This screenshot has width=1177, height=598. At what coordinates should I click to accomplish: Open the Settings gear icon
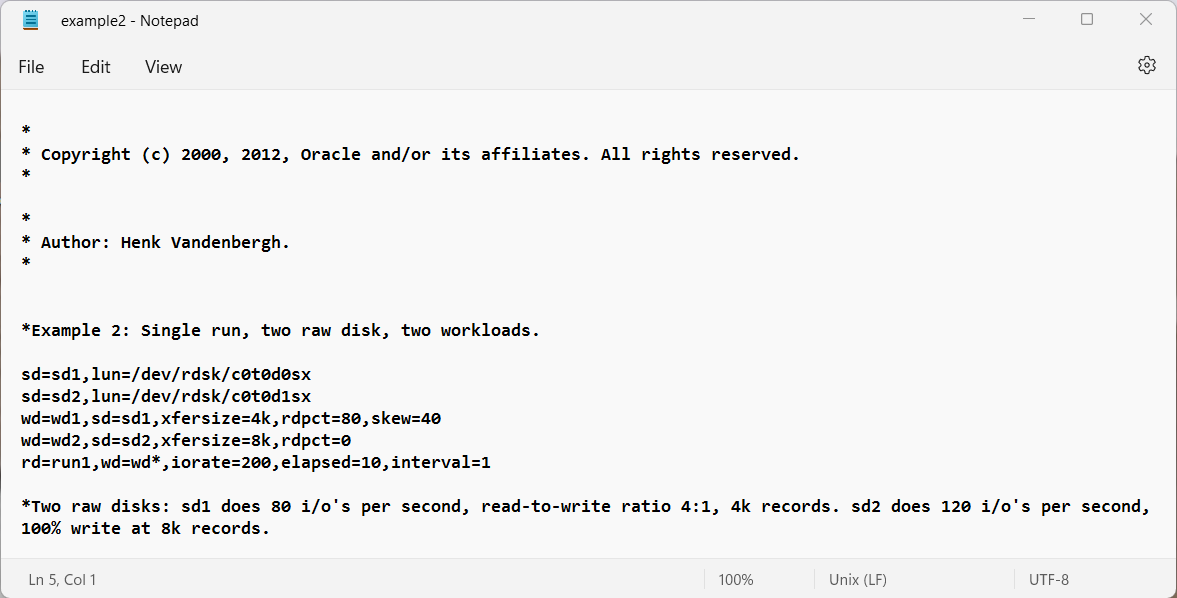pos(1146,65)
